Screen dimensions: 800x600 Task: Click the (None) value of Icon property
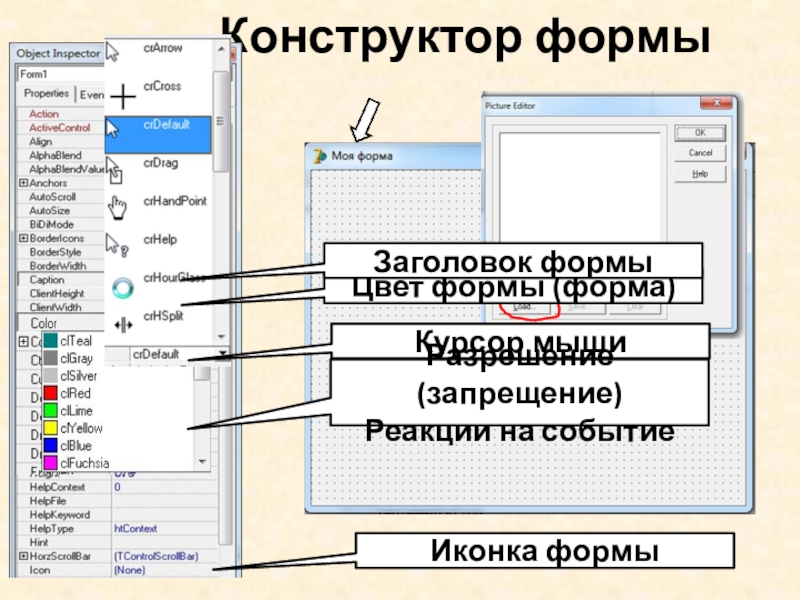(130, 570)
